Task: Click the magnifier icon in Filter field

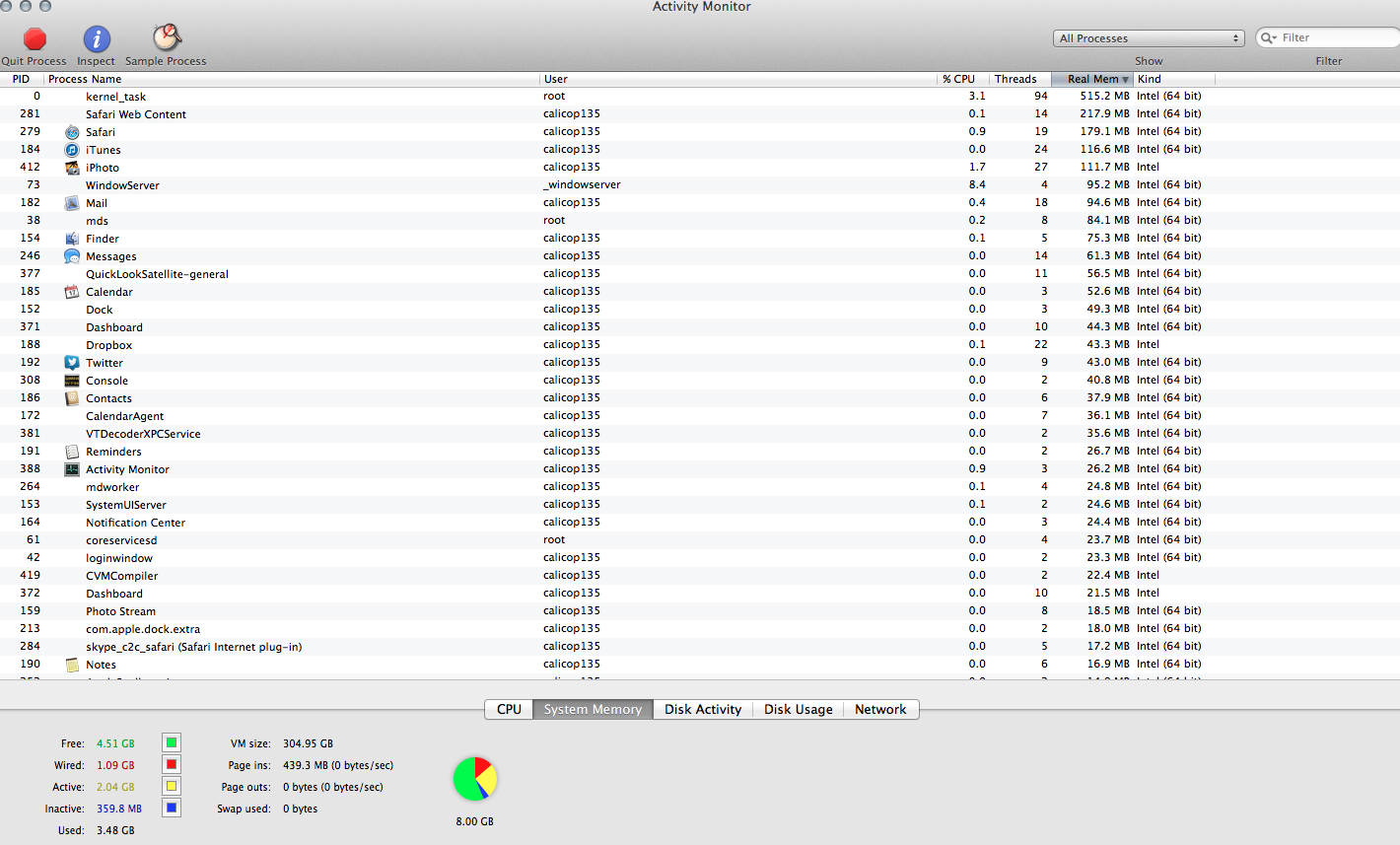Action: coord(1269,37)
